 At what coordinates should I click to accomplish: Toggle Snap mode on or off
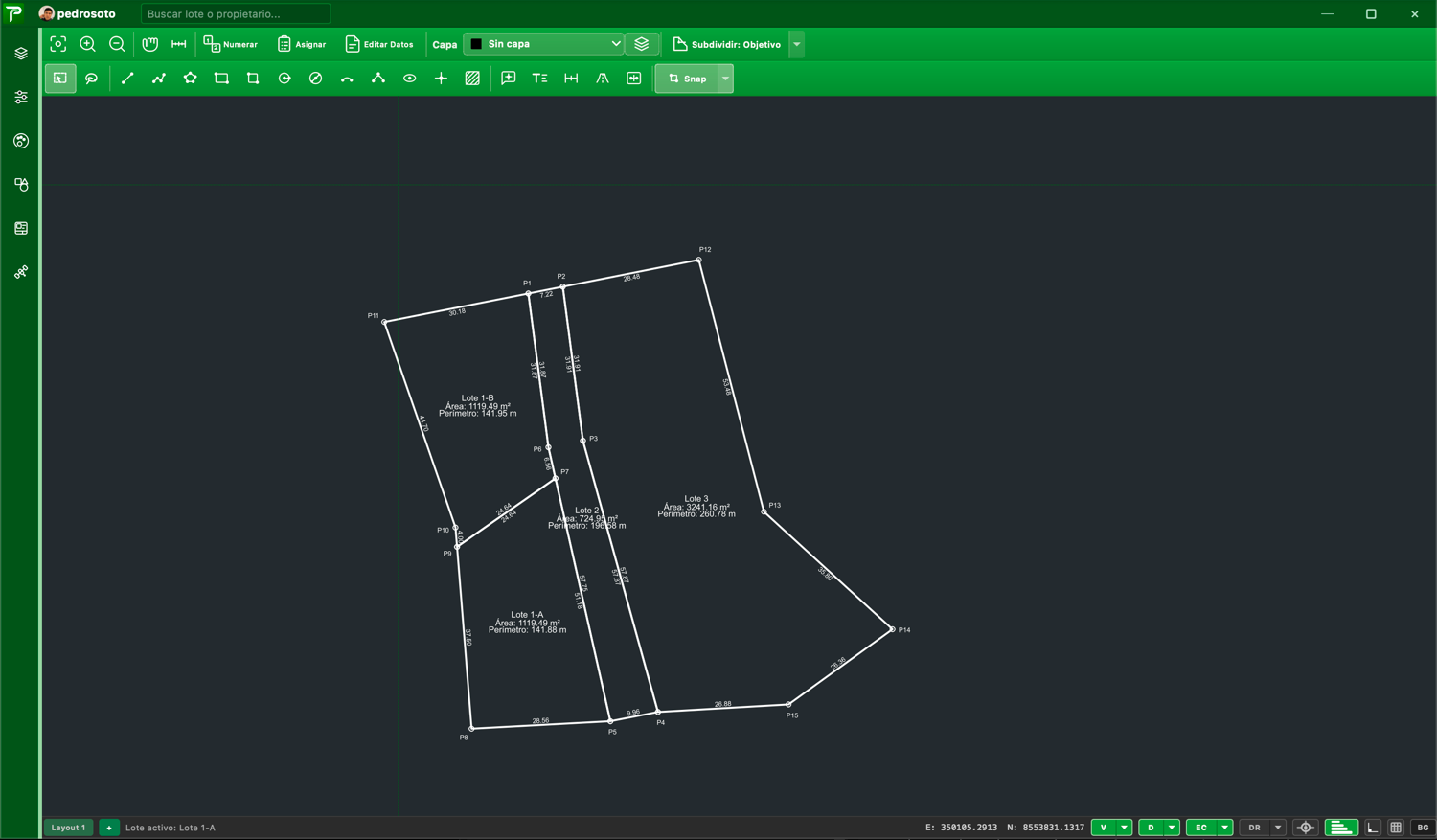pos(688,79)
